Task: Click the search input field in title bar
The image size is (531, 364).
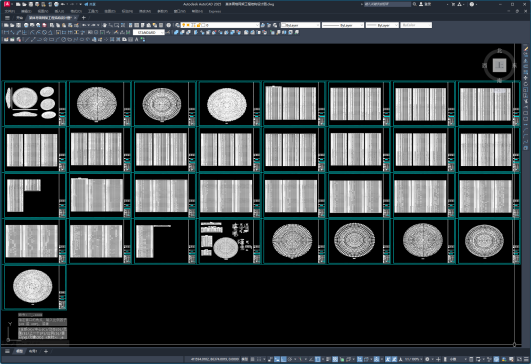Action: (387, 4)
